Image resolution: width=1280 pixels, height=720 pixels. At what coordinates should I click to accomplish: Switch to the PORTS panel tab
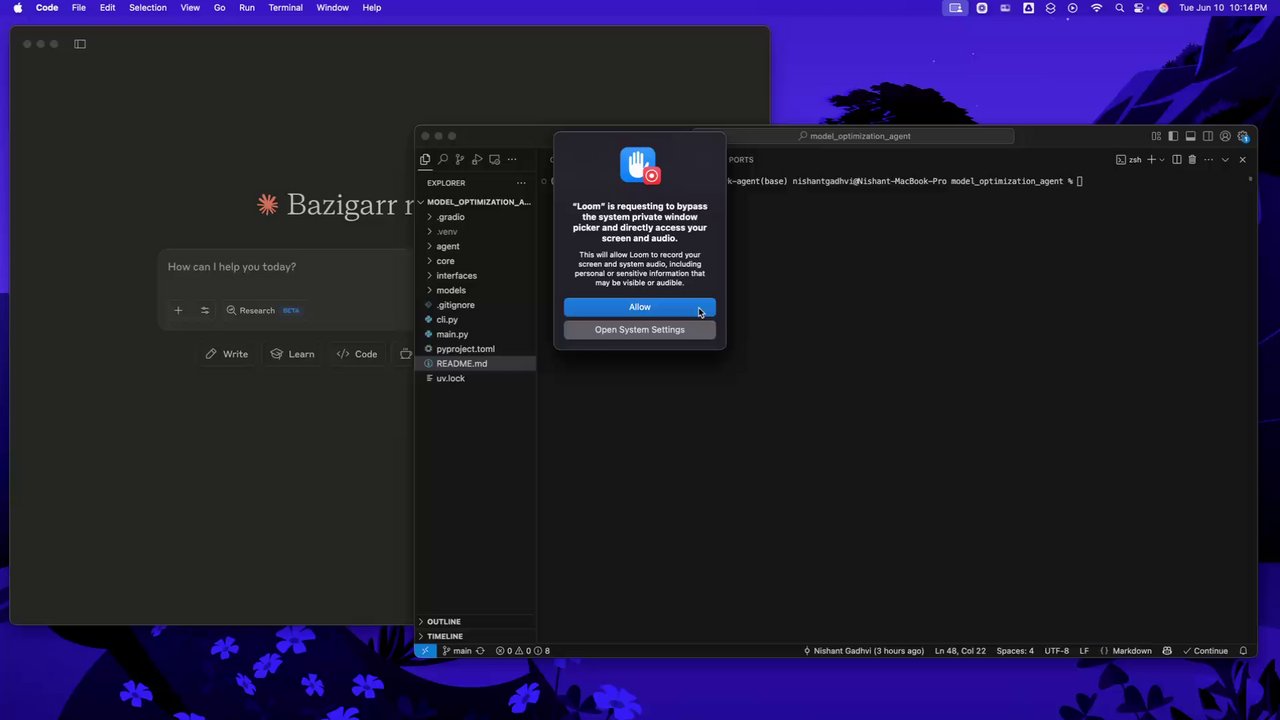coord(740,160)
